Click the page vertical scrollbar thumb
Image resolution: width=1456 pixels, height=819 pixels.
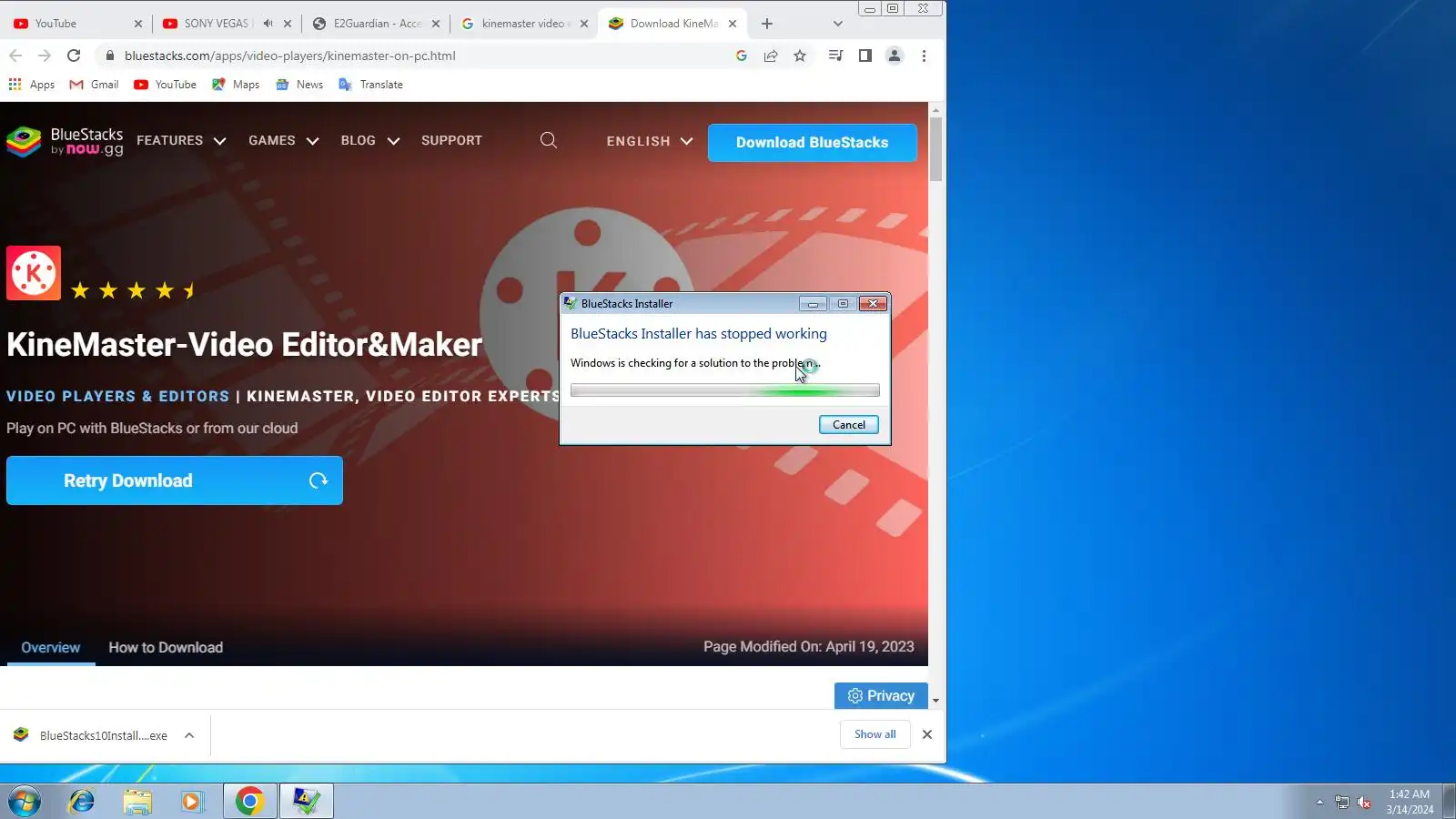pos(935,150)
